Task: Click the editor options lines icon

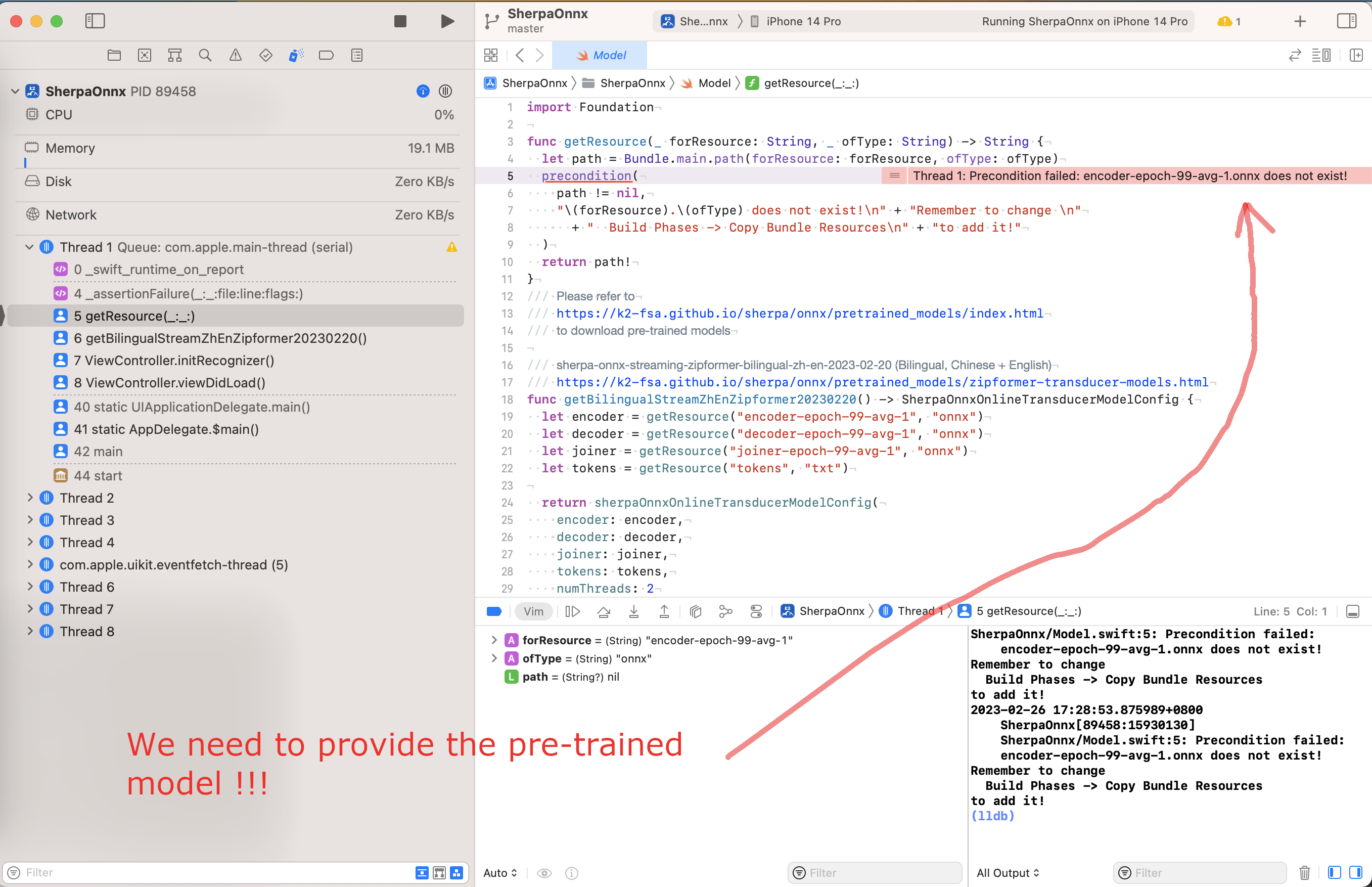Action: coord(1321,55)
